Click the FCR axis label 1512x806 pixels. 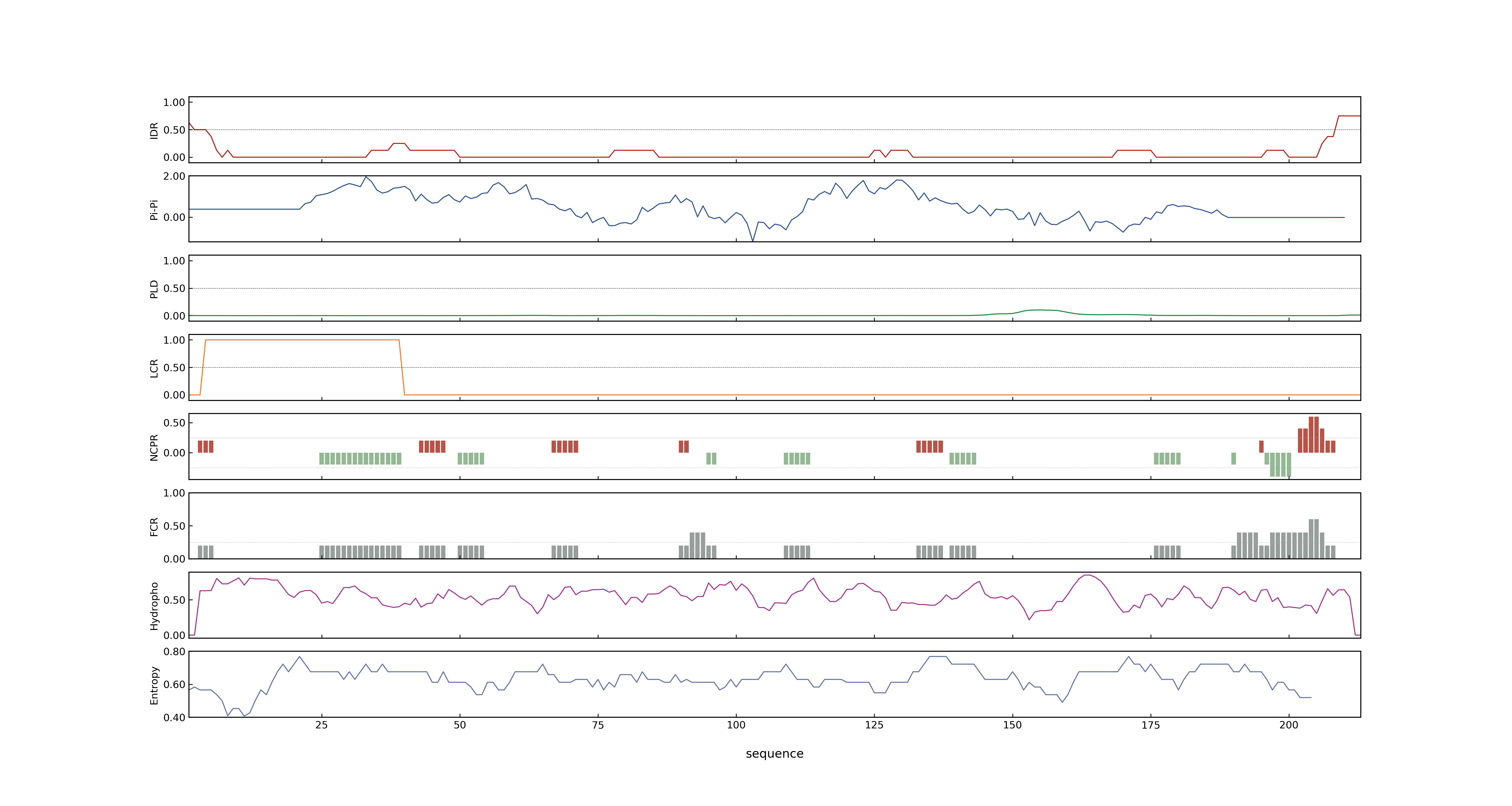(154, 526)
